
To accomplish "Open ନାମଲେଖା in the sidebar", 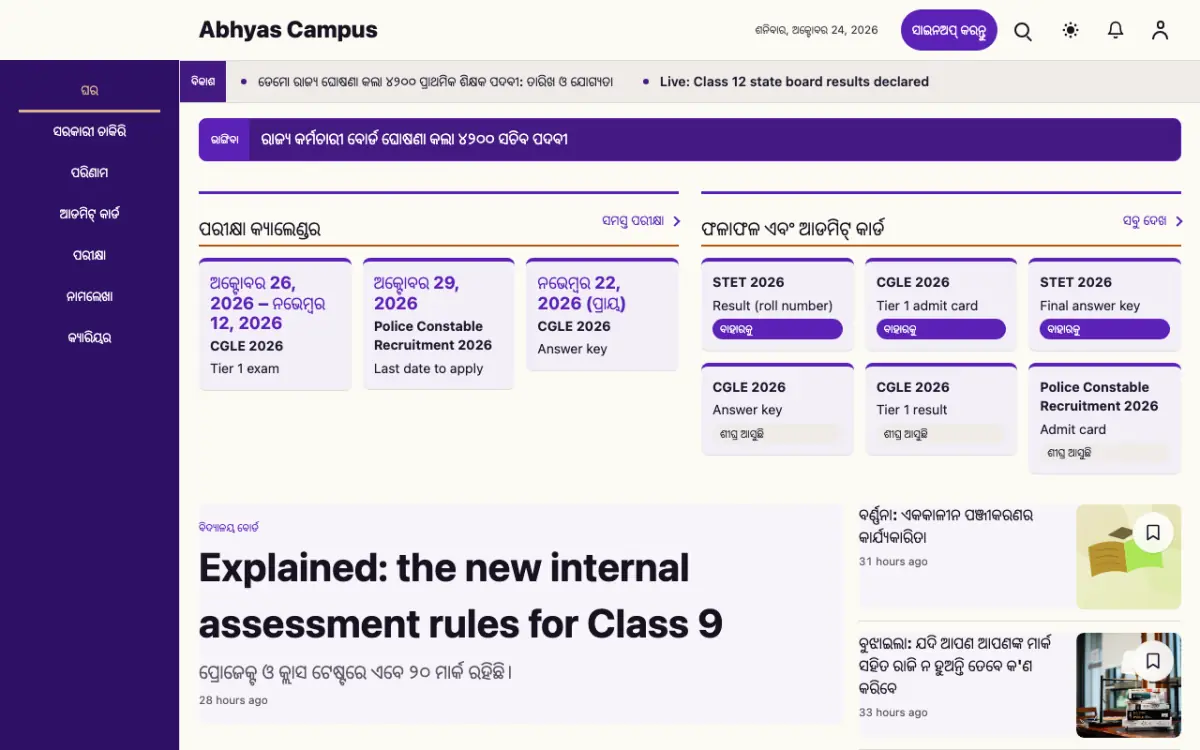I will (89, 296).
